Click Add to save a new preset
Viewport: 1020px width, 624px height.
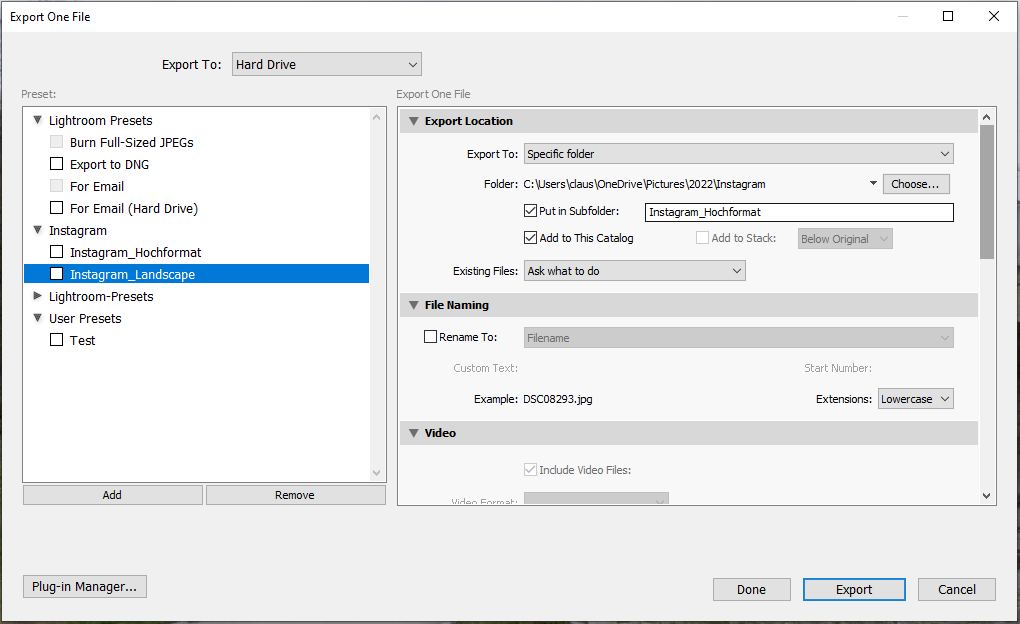pyautogui.click(x=112, y=494)
